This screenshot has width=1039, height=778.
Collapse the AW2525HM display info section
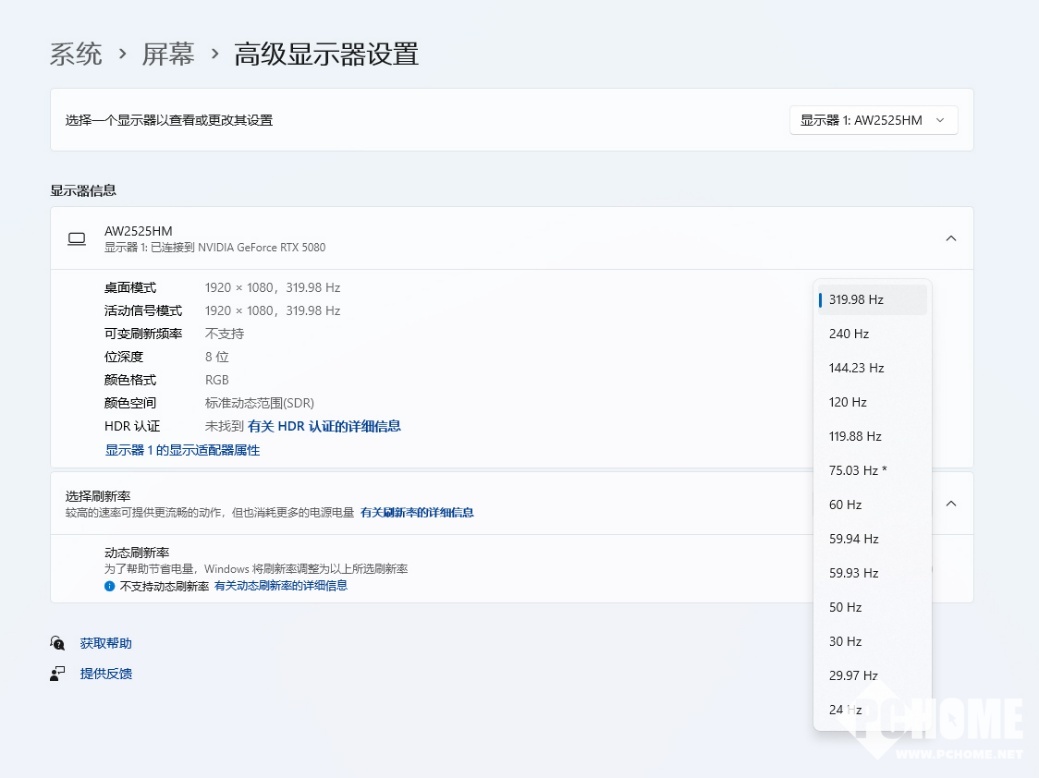pyautogui.click(x=951, y=239)
